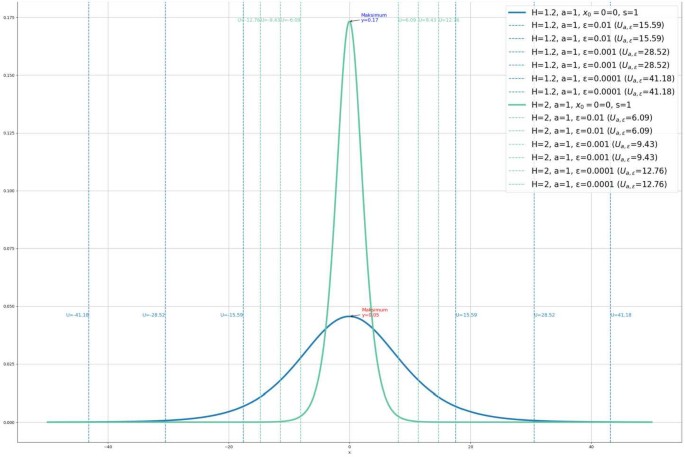Click the y-axis tick label "0.075"
This screenshot has width=685, height=457.
click(x=8, y=249)
